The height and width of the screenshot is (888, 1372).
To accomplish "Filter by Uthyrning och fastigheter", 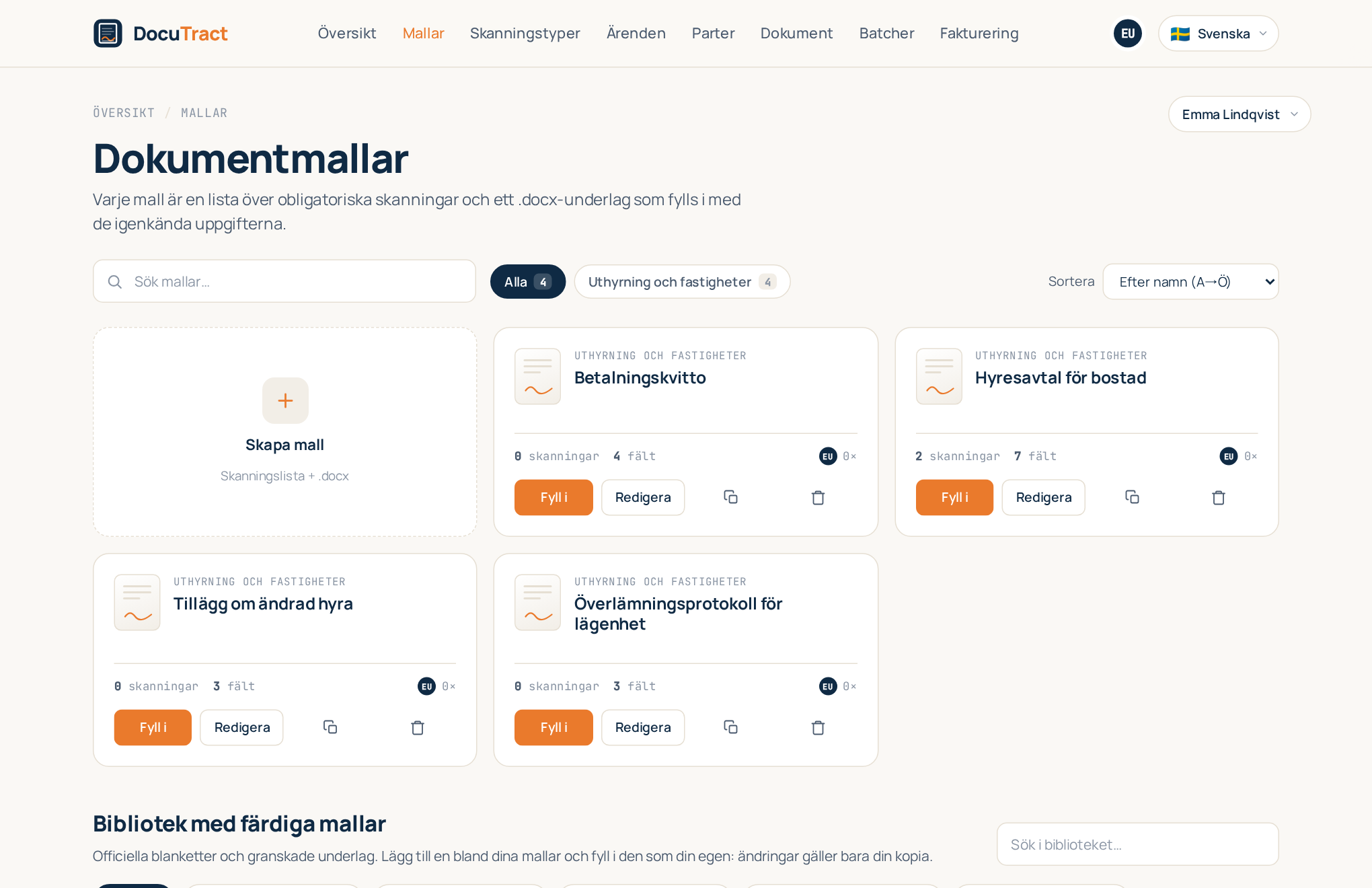I will 682,282.
